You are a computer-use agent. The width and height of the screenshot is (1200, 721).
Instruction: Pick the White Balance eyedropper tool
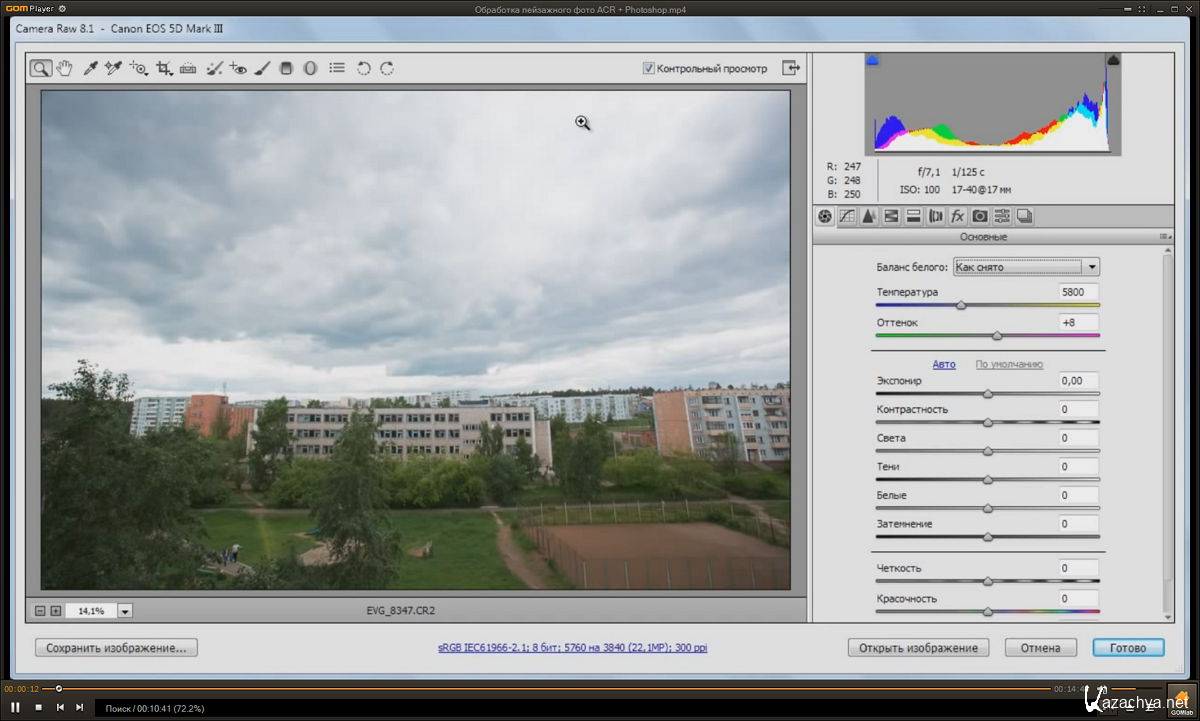pos(90,69)
